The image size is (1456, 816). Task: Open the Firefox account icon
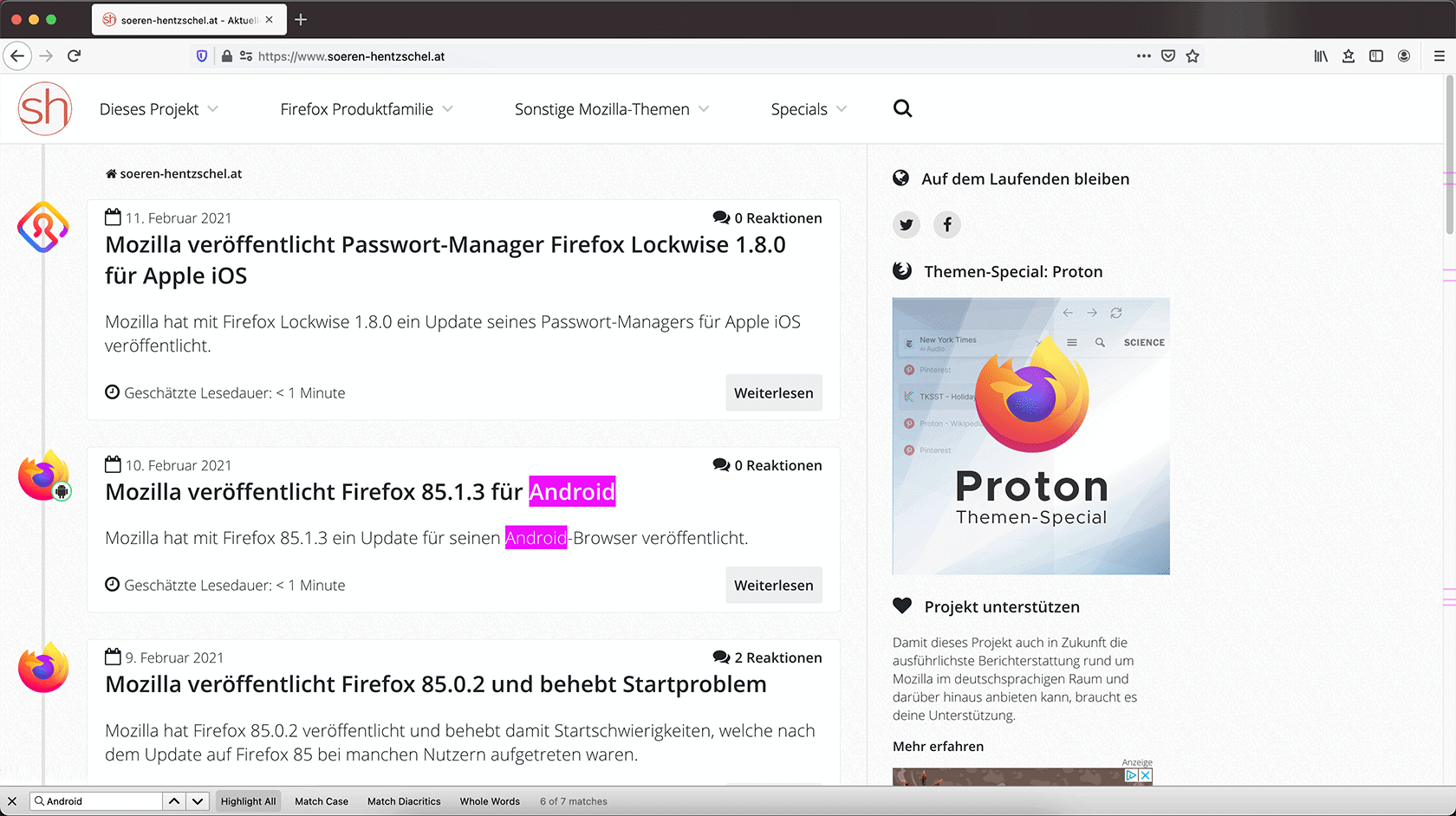1404,56
